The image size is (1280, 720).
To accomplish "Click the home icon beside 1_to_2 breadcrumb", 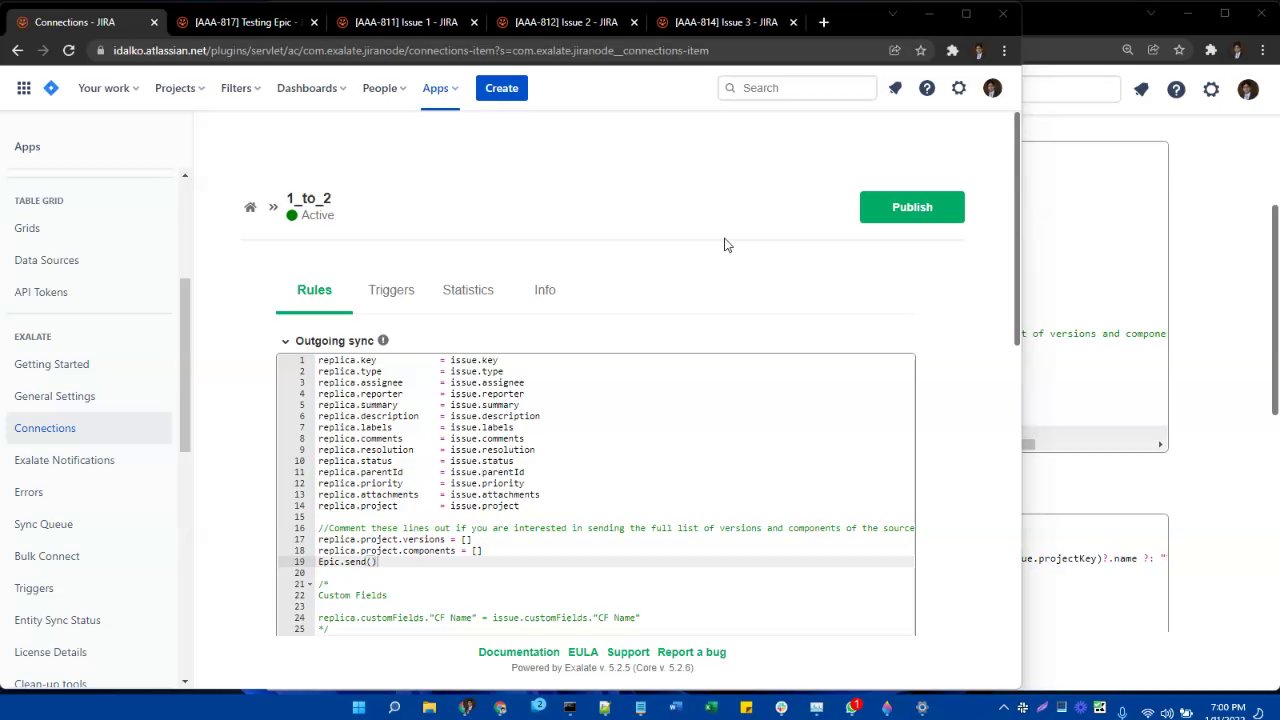I will pyautogui.click(x=250, y=207).
